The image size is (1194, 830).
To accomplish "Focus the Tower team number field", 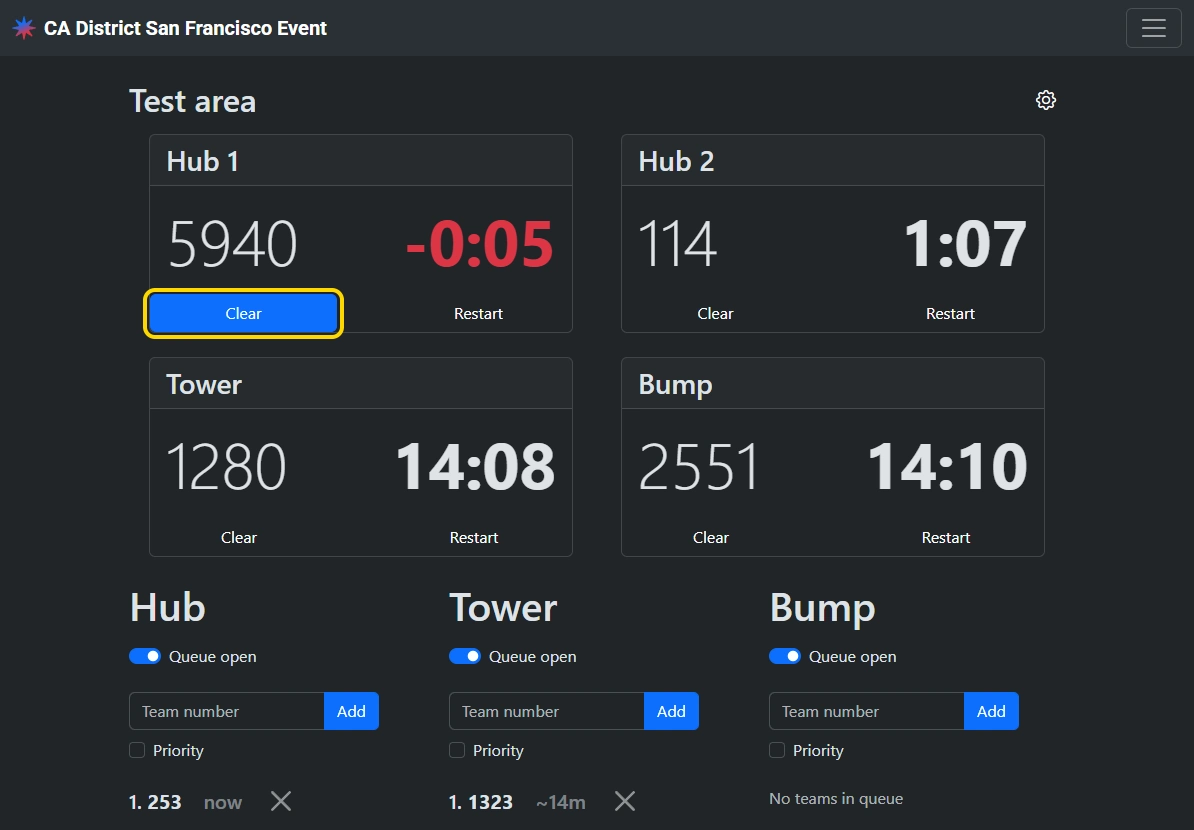I will pyautogui.click(x=546, y=711).
